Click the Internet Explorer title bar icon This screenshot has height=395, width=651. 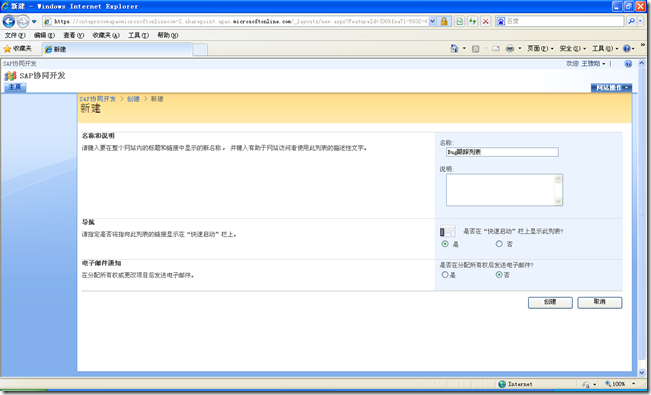(5, 6)
